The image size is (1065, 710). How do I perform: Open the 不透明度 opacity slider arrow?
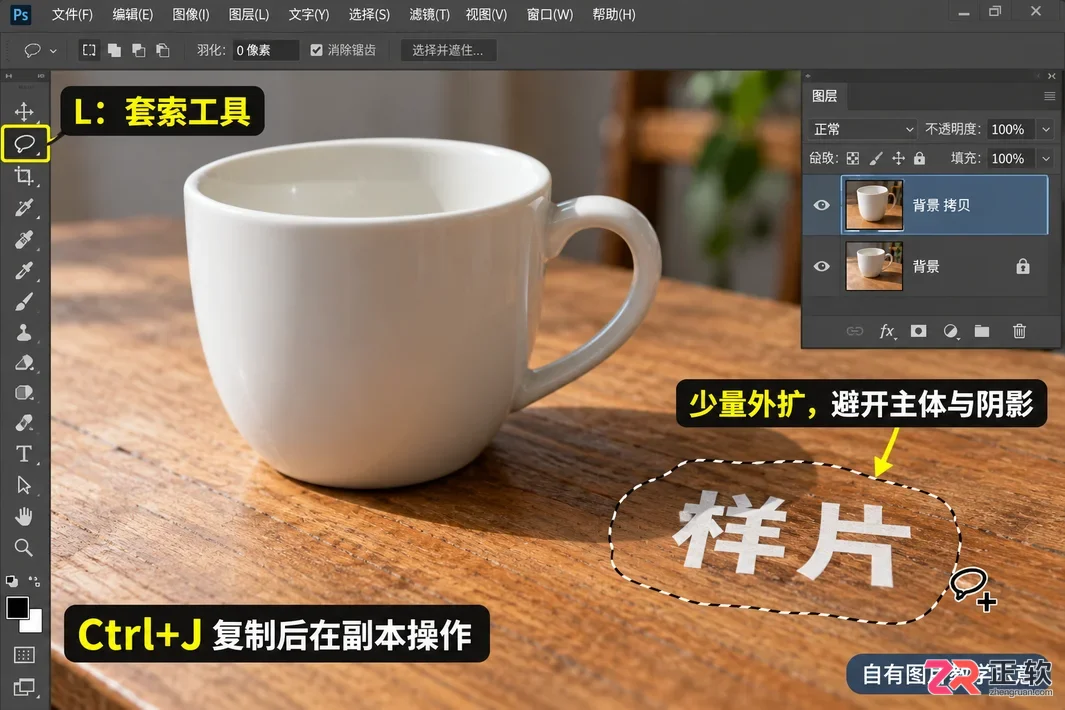[1045, 129]
